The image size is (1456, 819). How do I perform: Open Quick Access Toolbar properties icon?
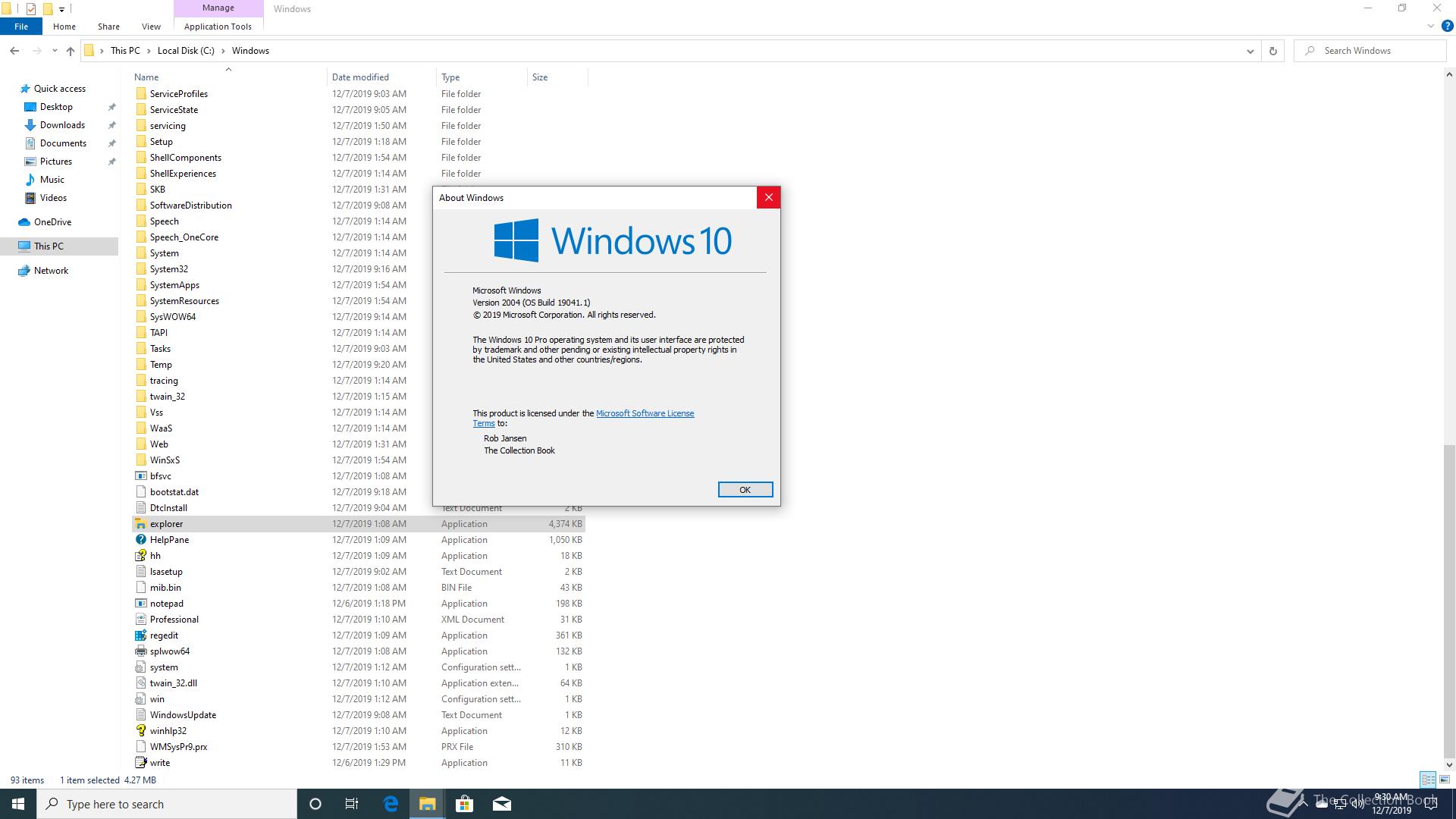point(31,9)
